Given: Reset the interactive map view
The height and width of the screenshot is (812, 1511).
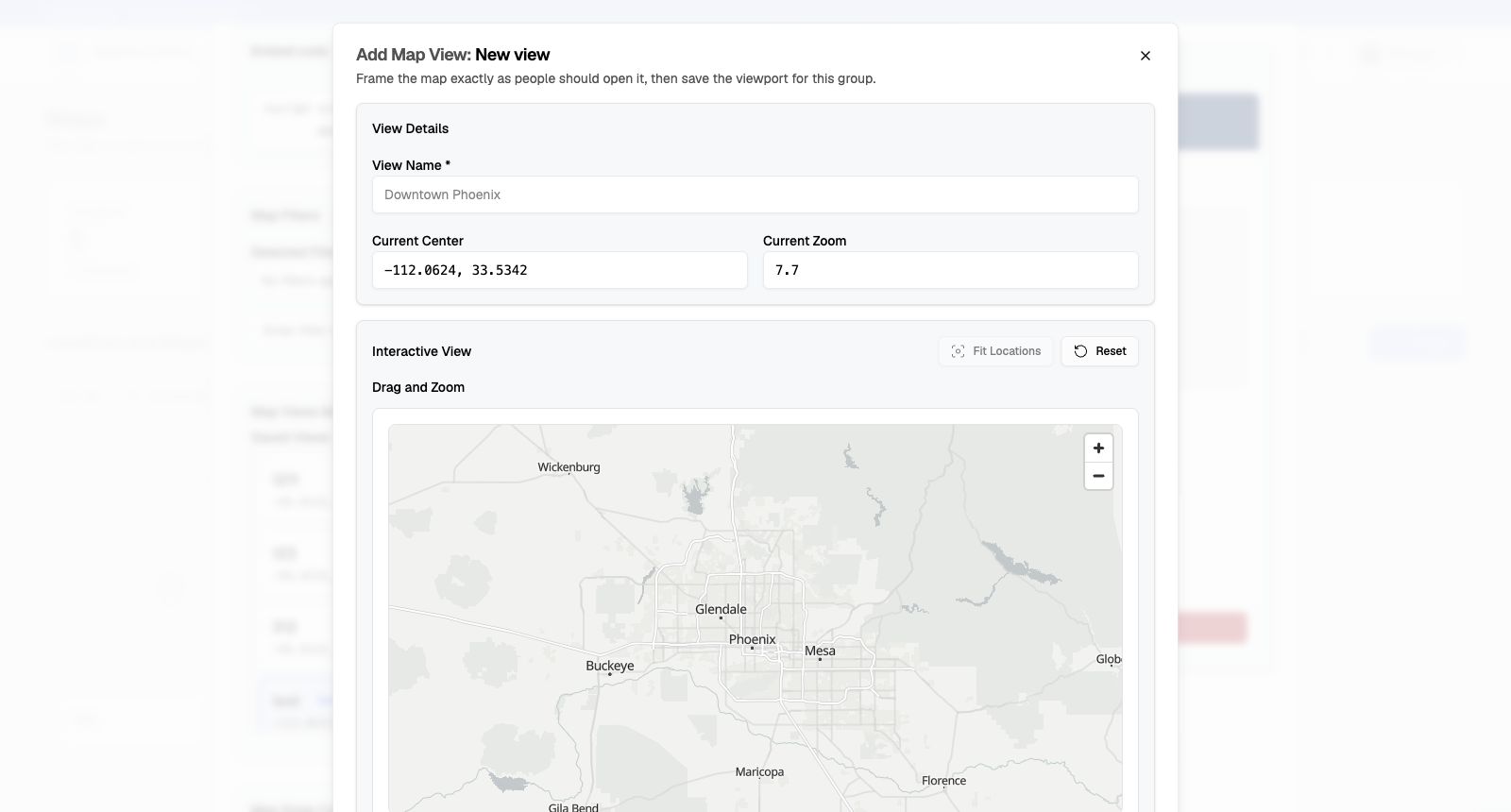Looking at the screenshot, I should [1099, 351].
